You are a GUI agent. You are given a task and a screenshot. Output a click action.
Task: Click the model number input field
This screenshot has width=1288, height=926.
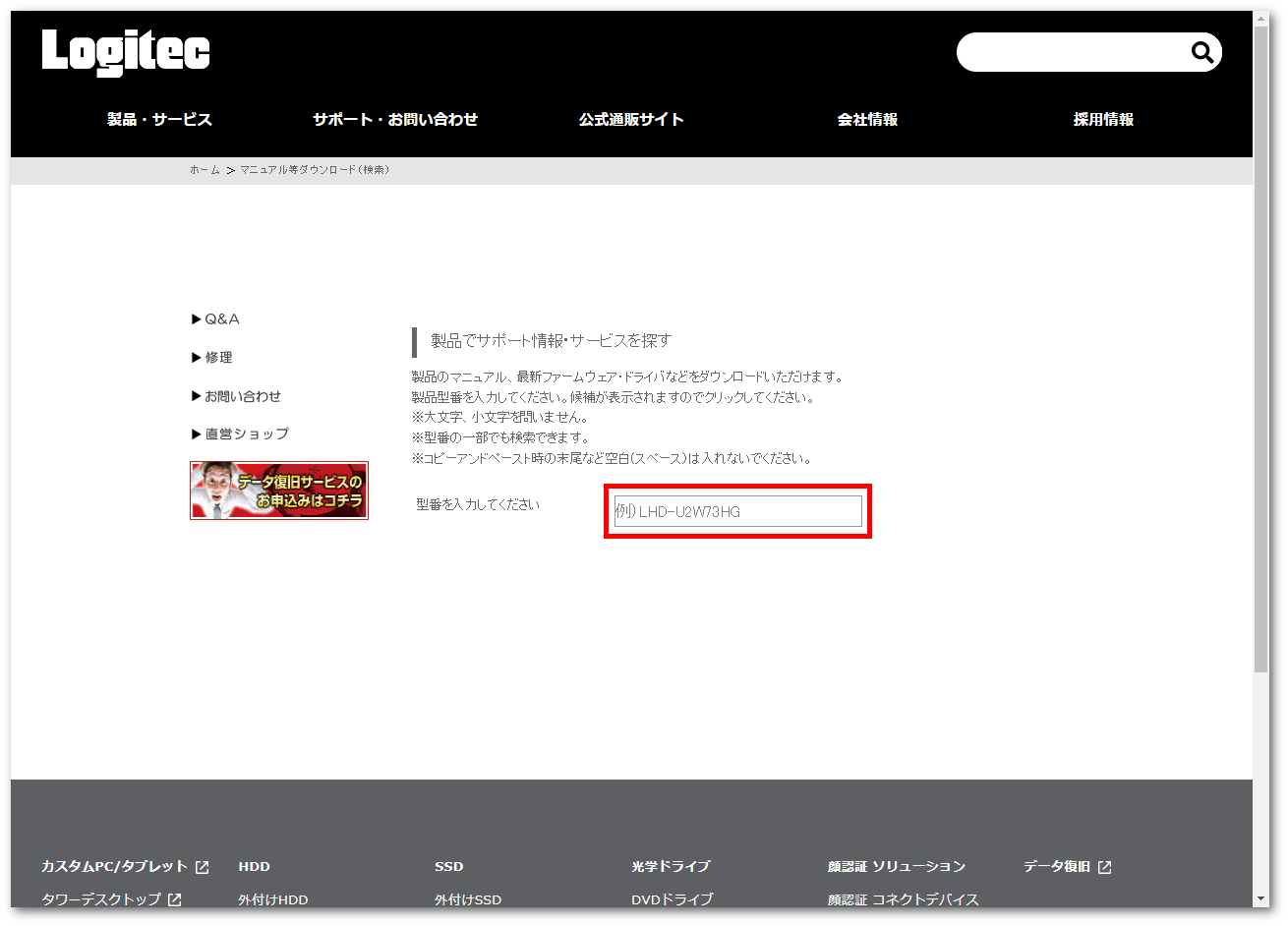(738, 511)
